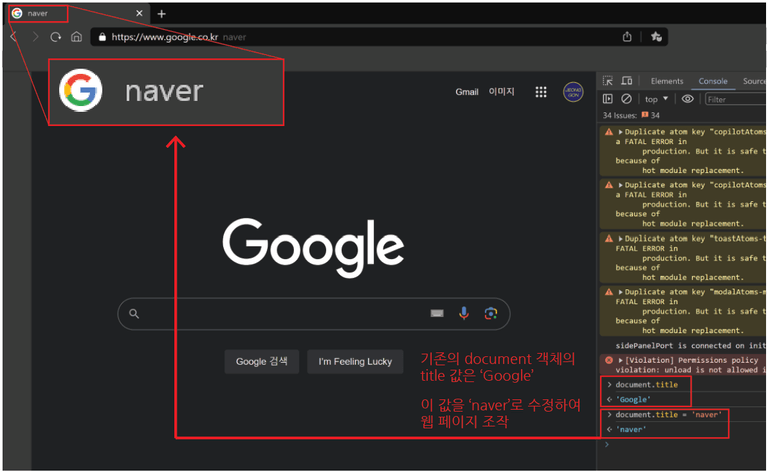The image size is (768, 472).
Task: Toggle live expression eye icon
Action: tap(688, 99)
